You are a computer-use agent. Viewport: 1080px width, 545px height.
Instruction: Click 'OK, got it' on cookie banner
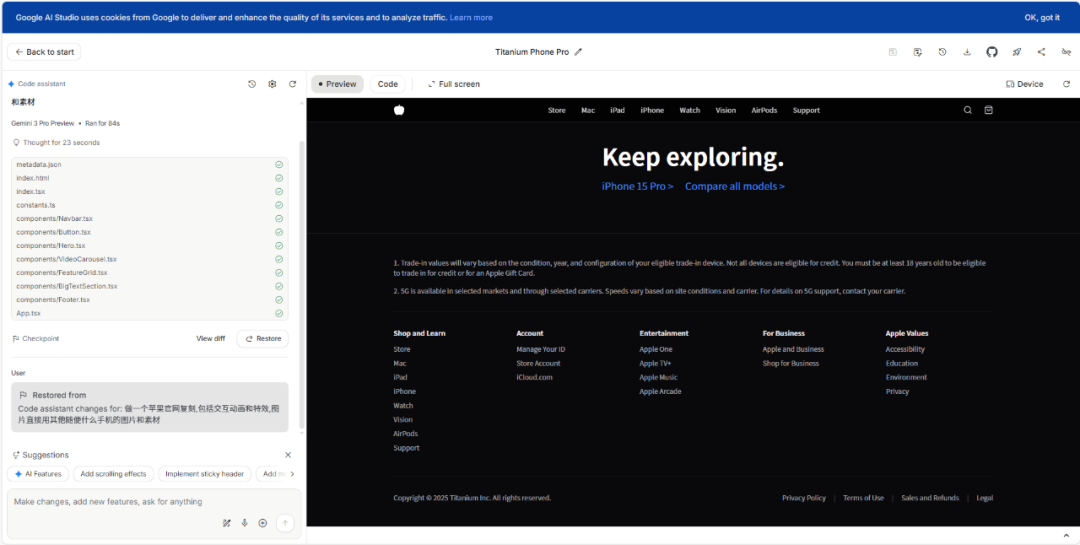coord(1041,17)
